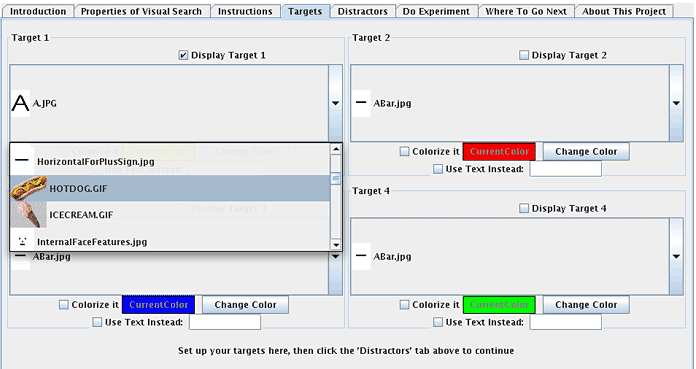The image size is (696, 369).
Task: Focus the Target 4 text input field
Action: click(566, 322)
